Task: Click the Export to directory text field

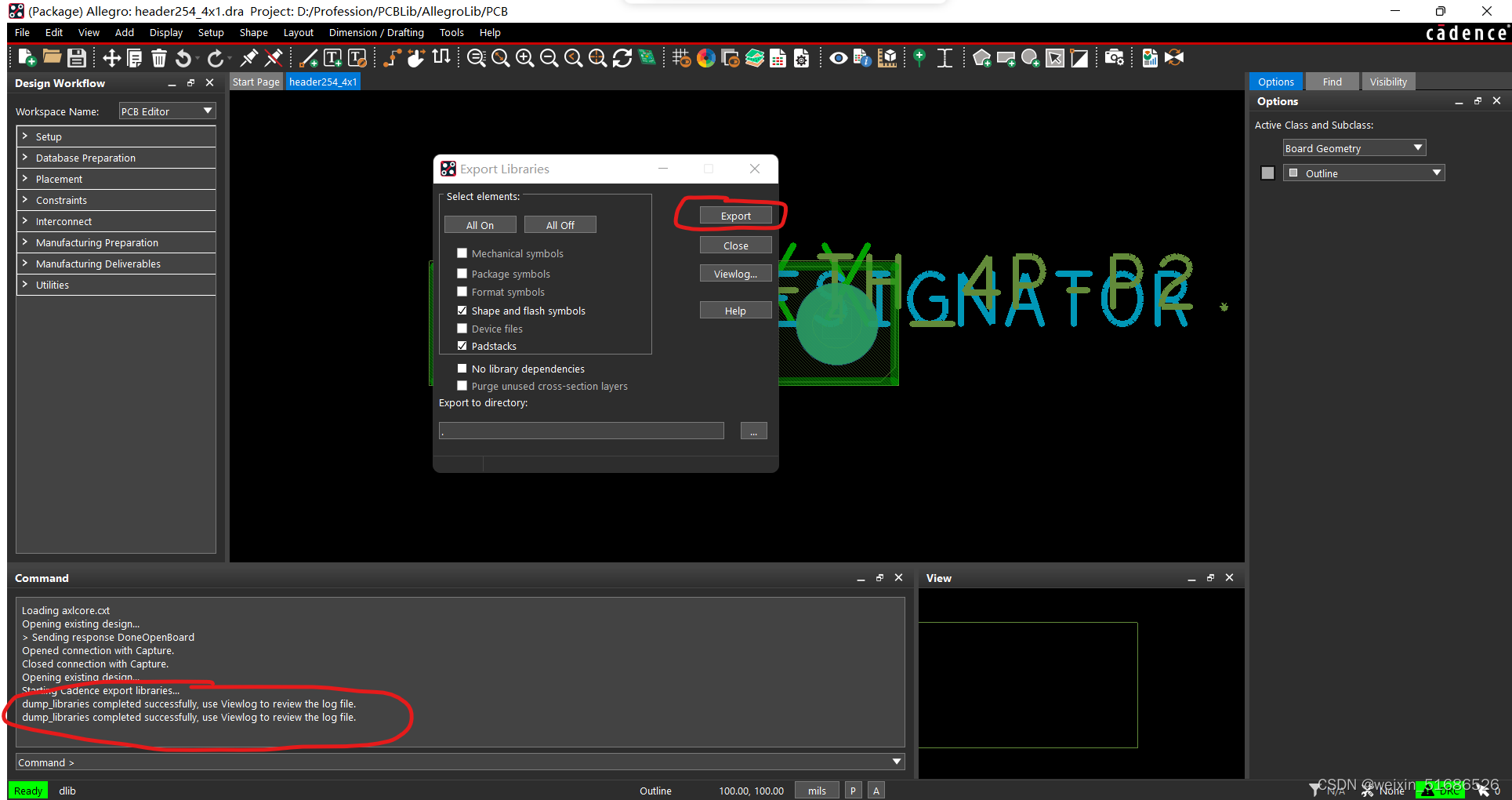Action: pos(581,431)
